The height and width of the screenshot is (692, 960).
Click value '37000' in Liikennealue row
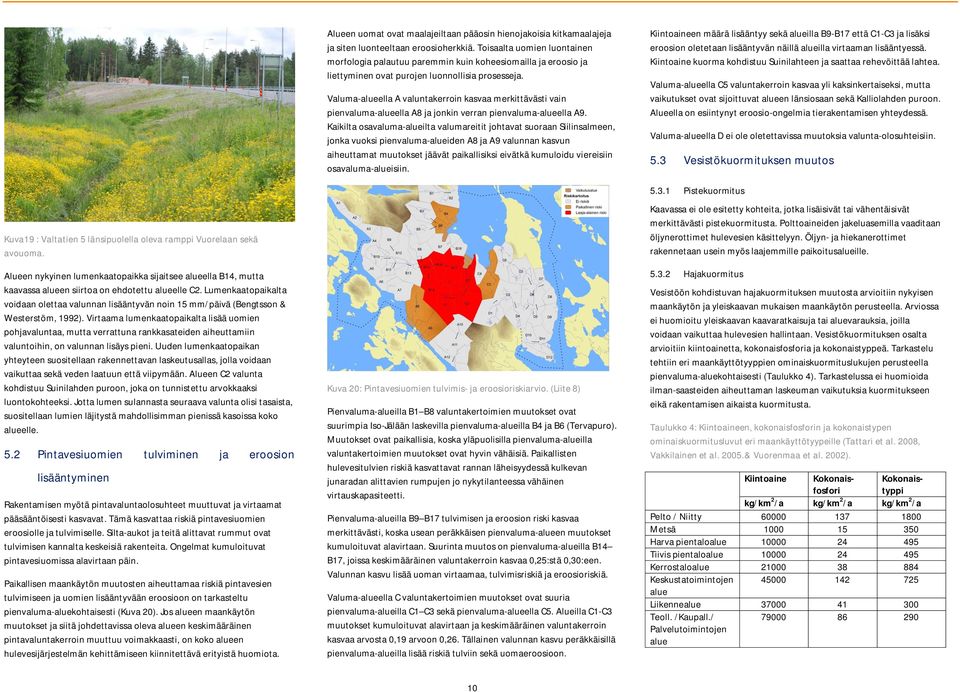click(773, 604)
